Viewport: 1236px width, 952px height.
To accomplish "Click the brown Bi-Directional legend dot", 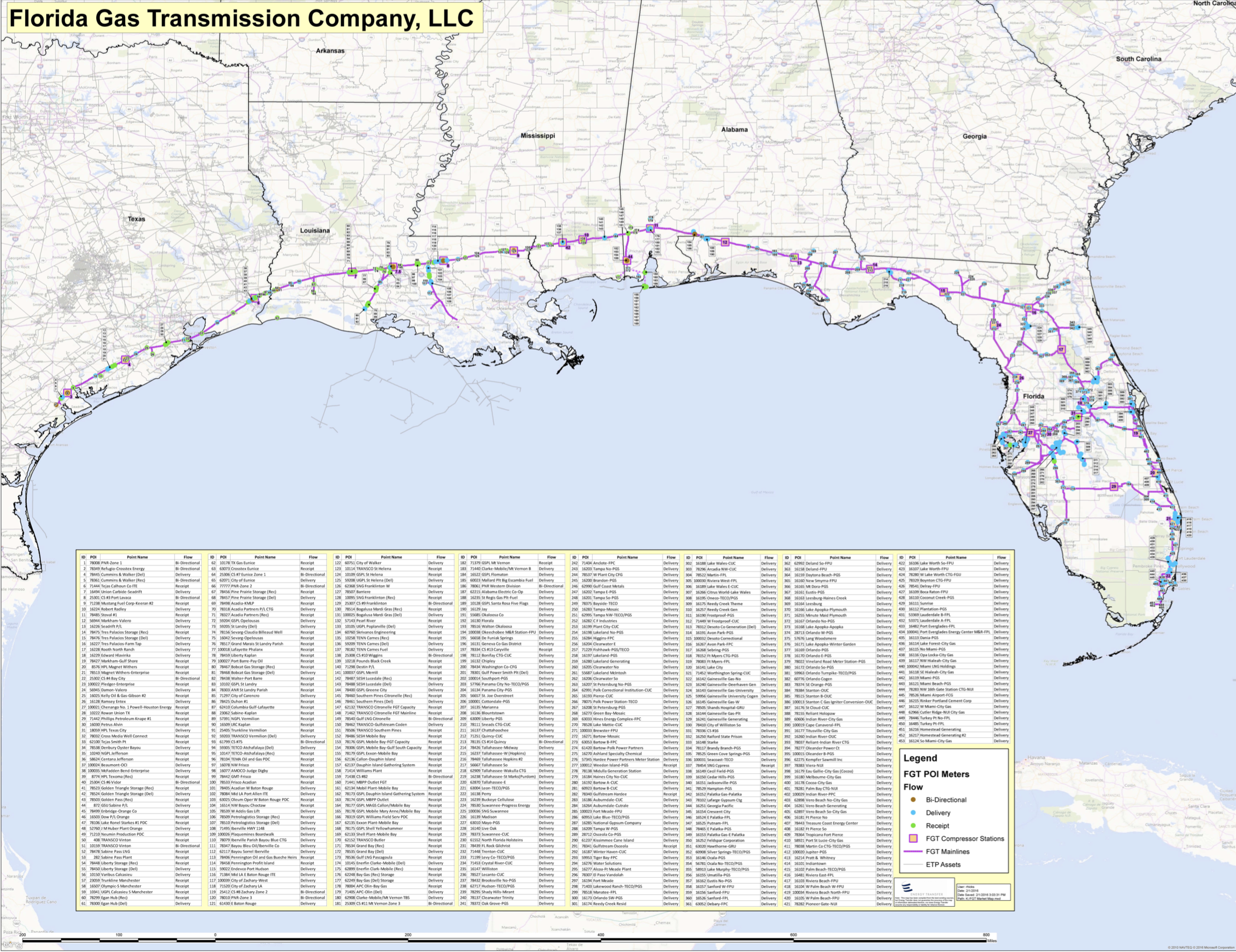I will 913,800.
